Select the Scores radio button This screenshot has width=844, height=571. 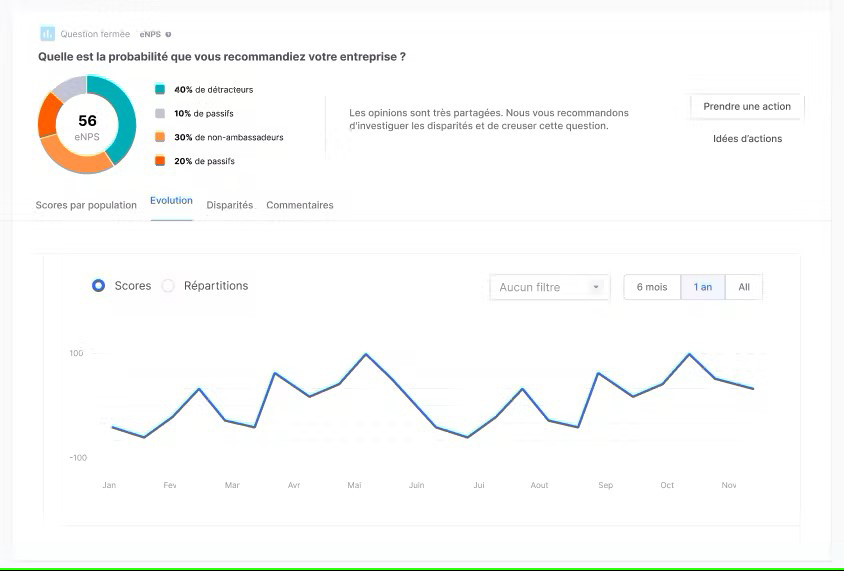[99, 286]
